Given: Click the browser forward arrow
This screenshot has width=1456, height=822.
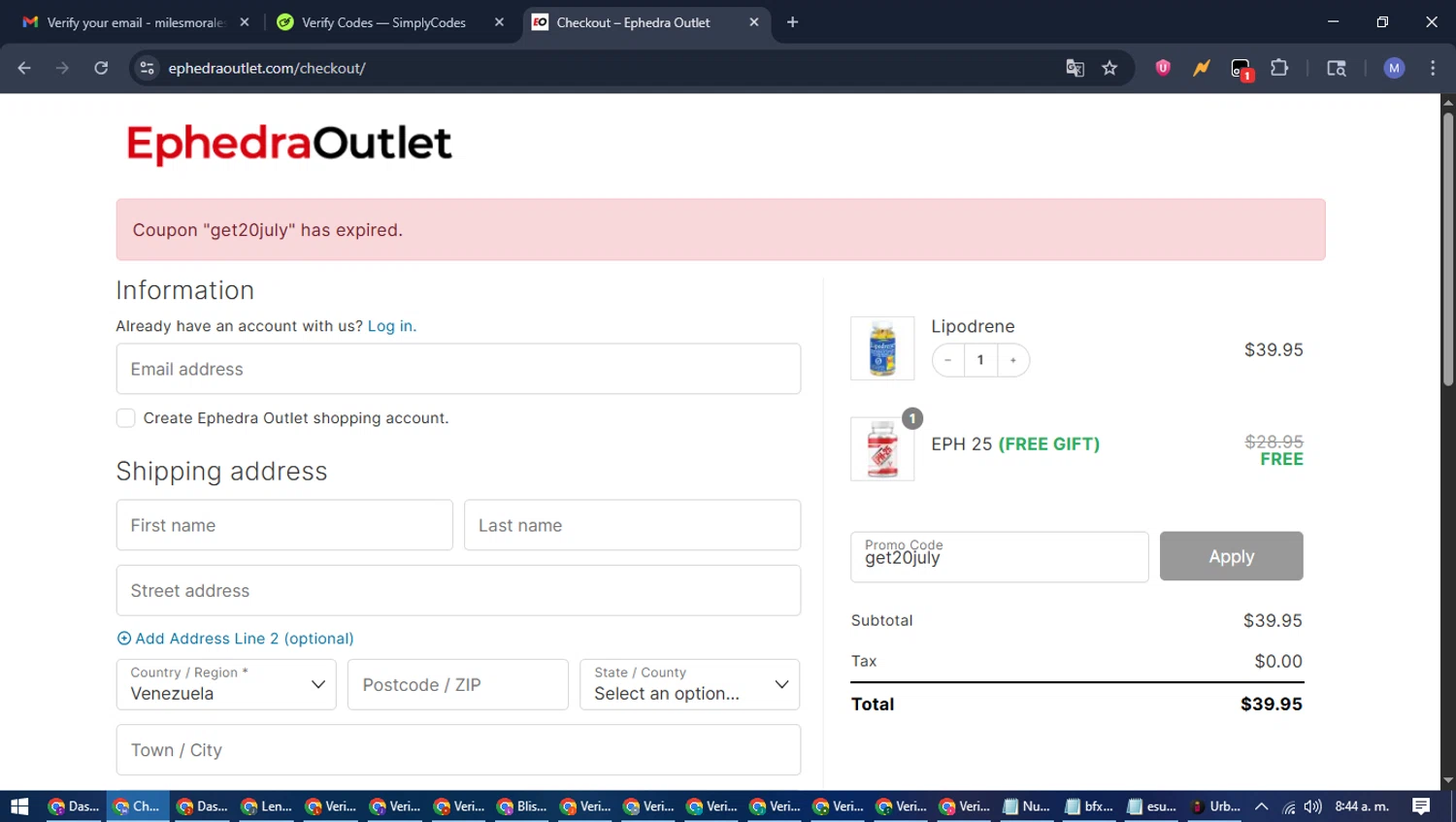Looking at the screenshot, I should (62, 68).
